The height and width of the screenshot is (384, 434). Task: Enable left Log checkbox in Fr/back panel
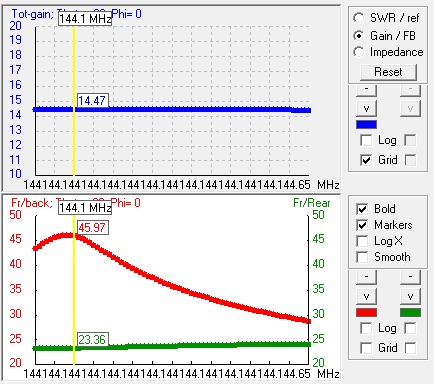tap(366, 328)
